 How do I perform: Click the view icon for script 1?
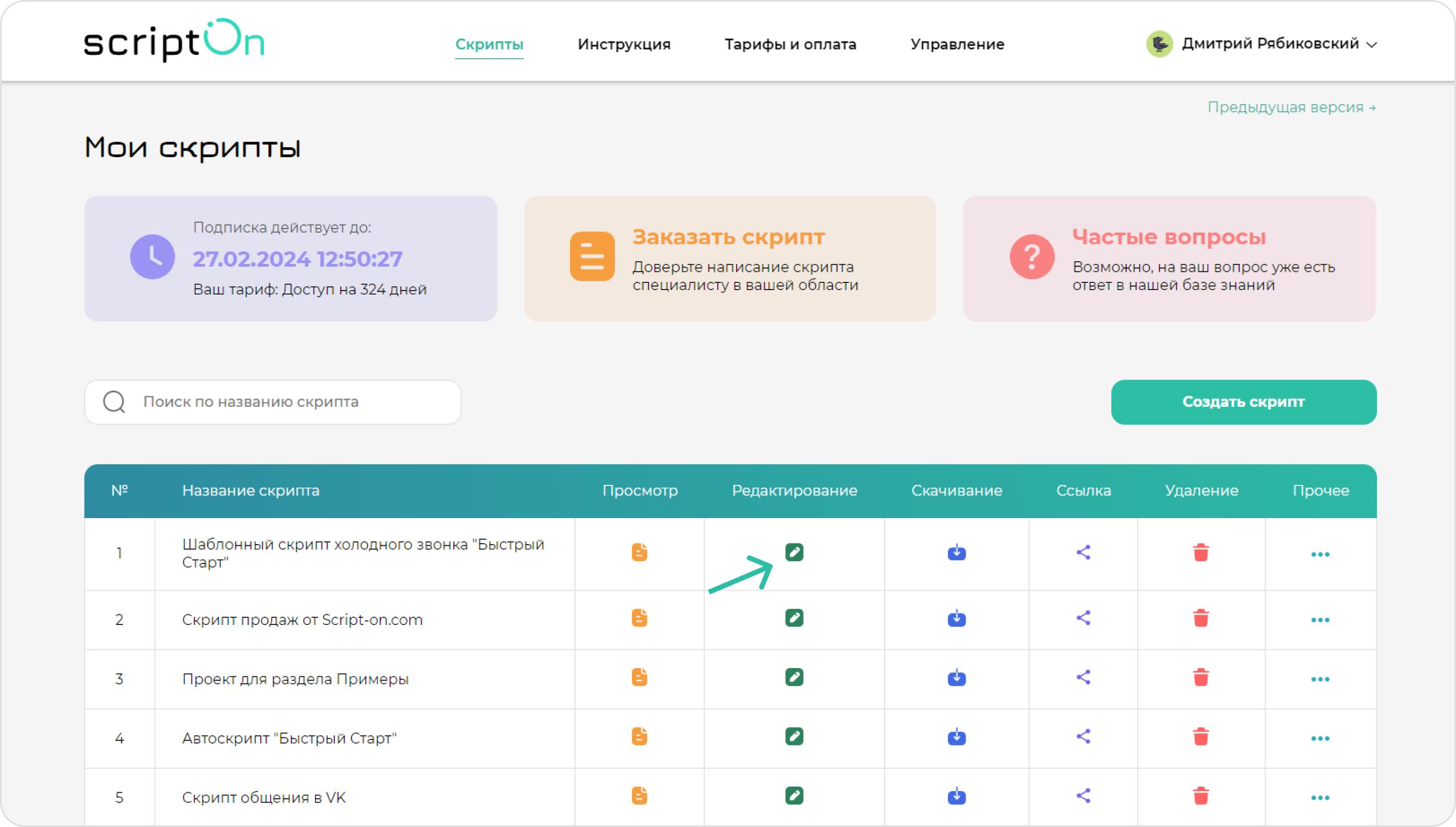coord(639,552)
